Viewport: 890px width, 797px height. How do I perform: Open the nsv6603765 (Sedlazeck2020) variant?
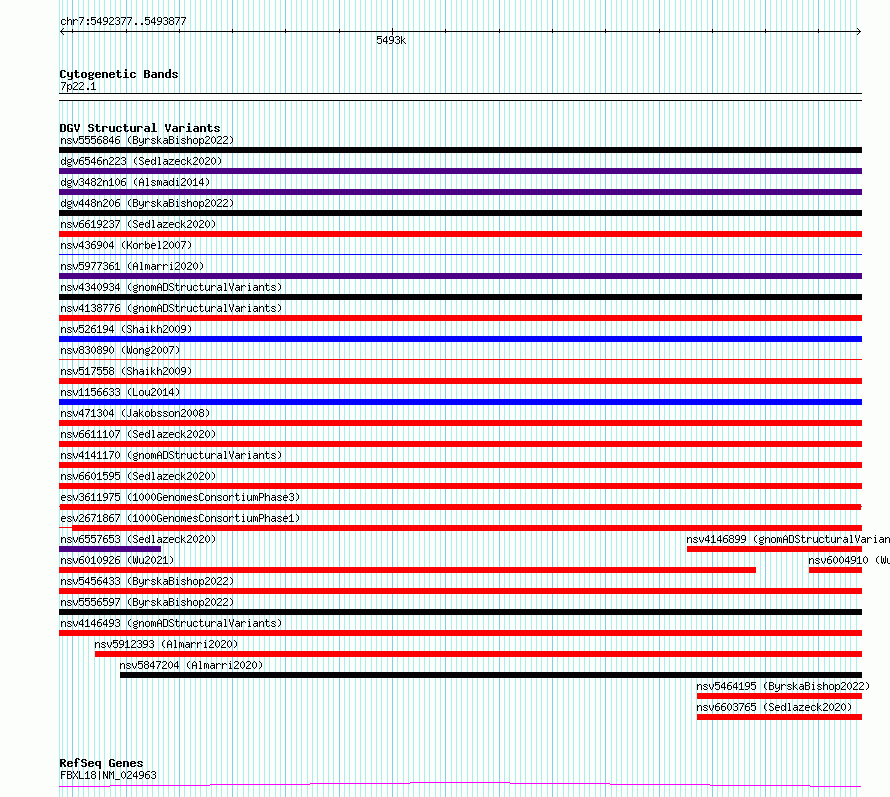(x=774, y=707)
